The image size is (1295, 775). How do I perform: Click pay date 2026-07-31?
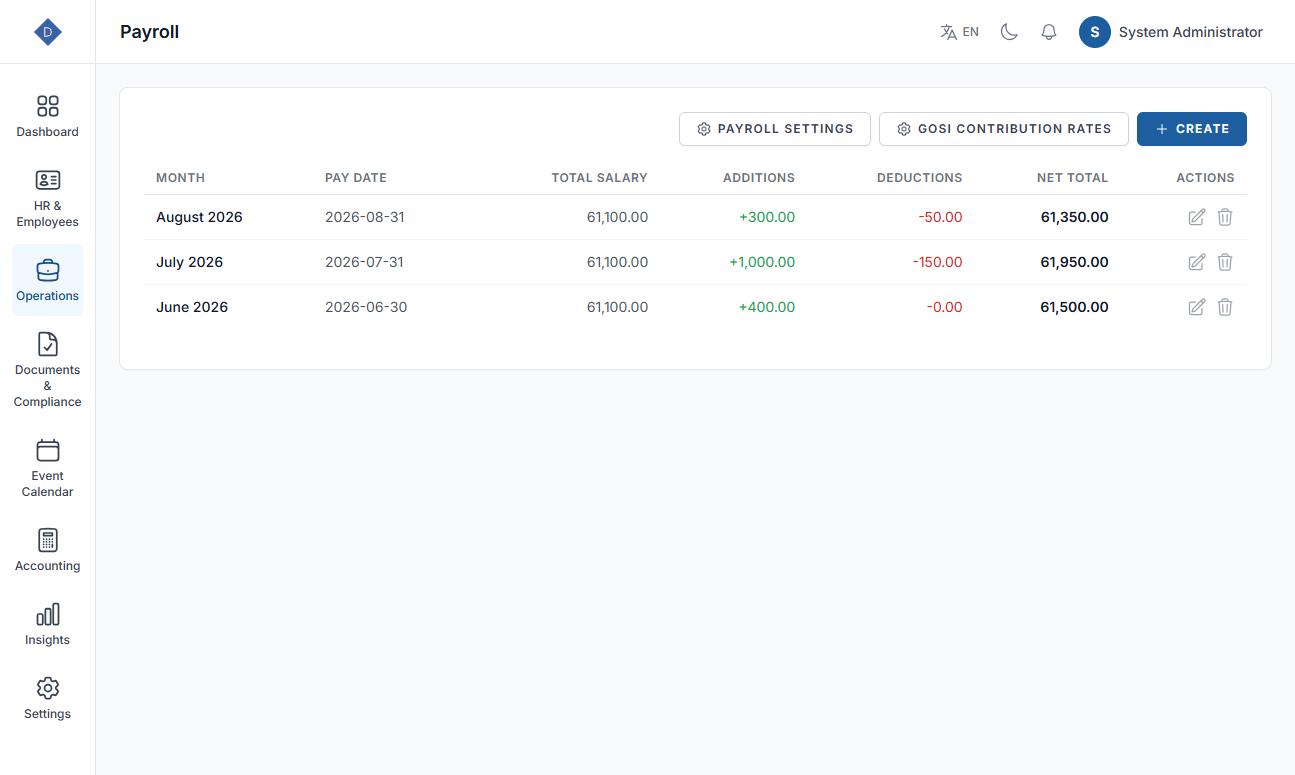364,262
